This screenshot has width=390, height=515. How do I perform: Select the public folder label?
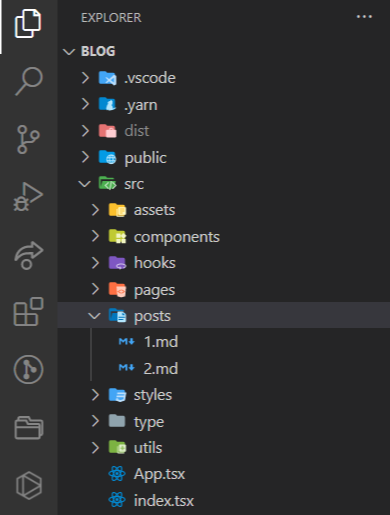(145, 158)
